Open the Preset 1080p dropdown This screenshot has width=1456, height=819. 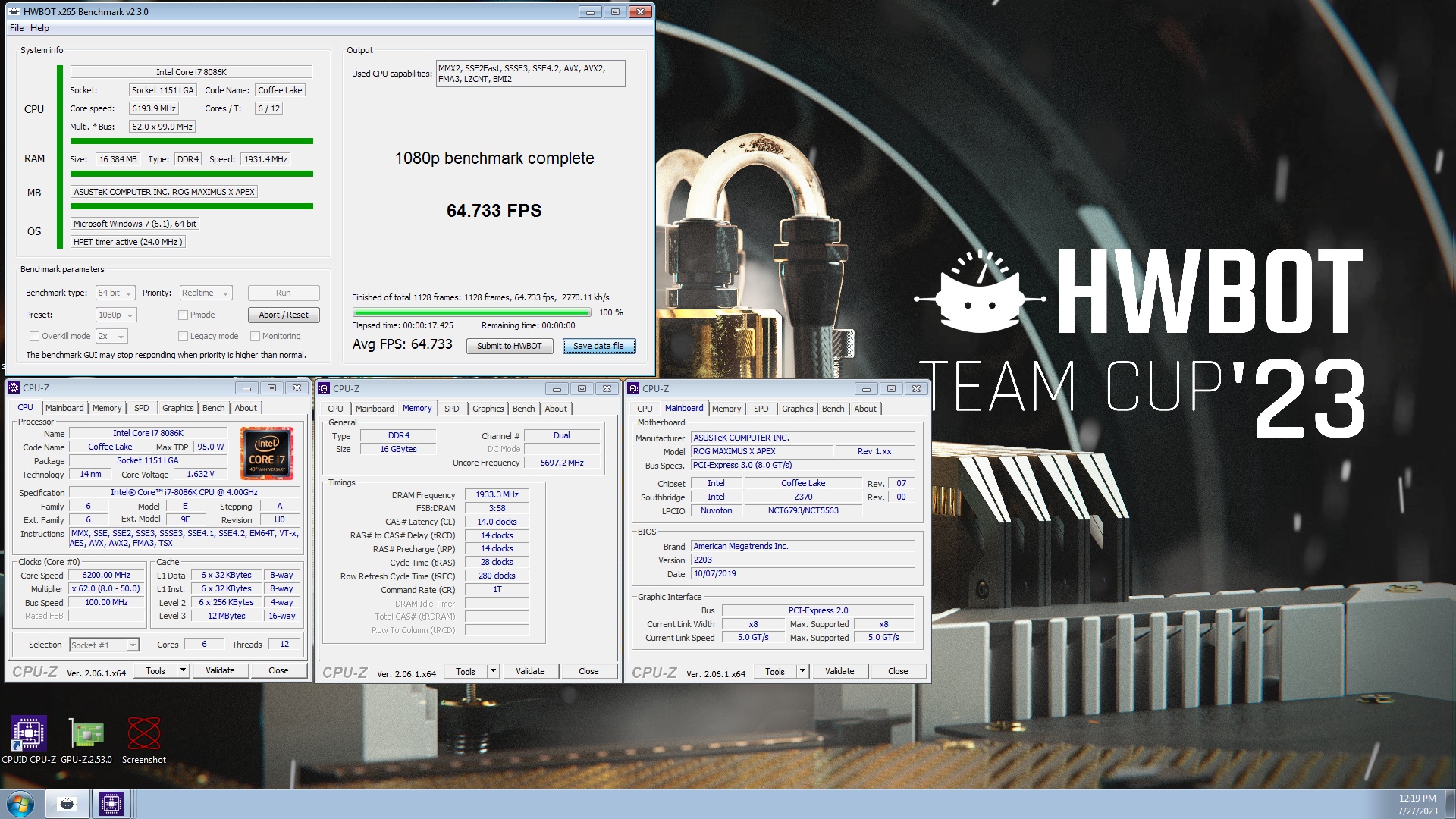(116, 315)
